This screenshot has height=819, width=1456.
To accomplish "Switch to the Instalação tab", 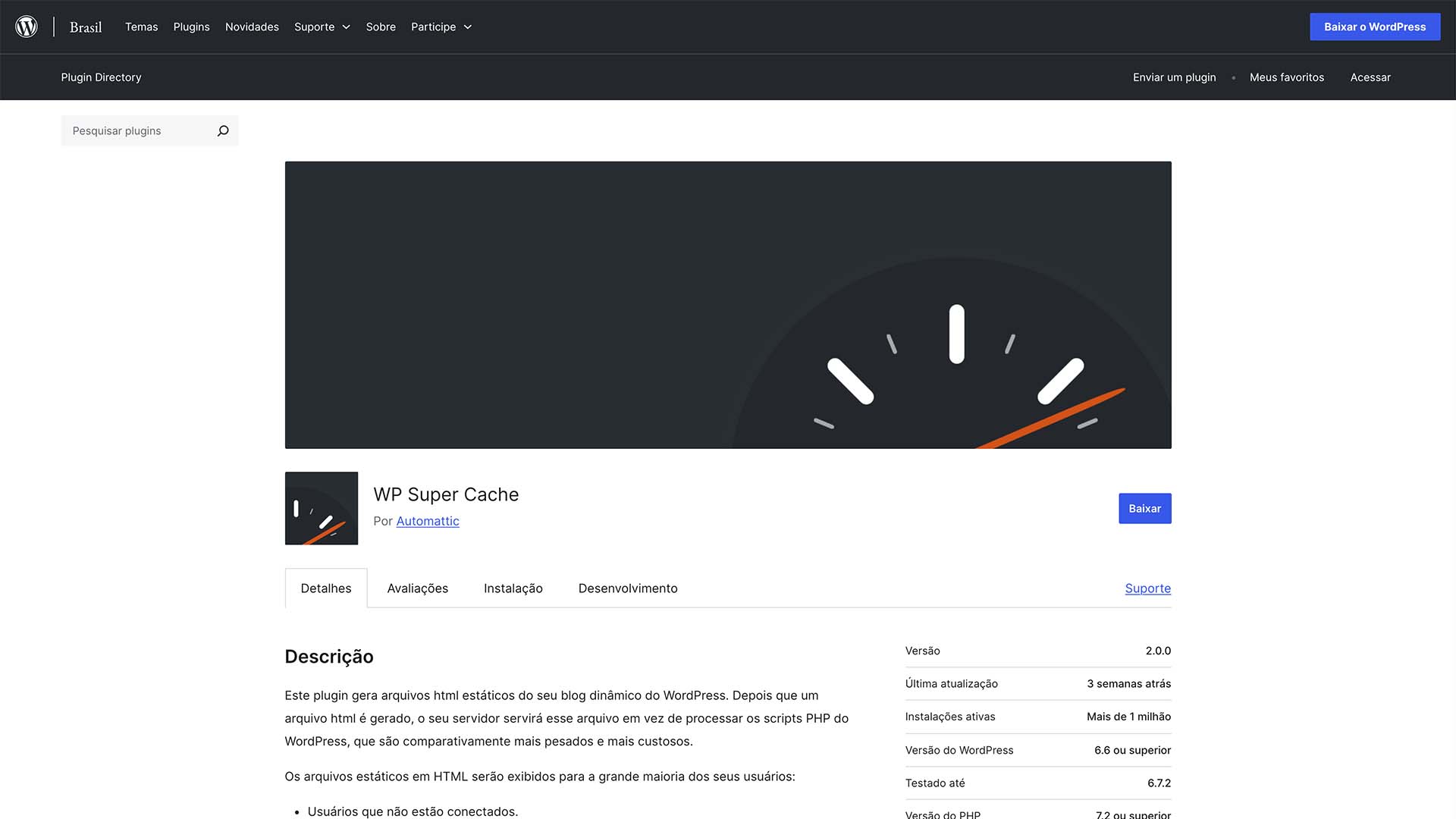I will 513,588.
